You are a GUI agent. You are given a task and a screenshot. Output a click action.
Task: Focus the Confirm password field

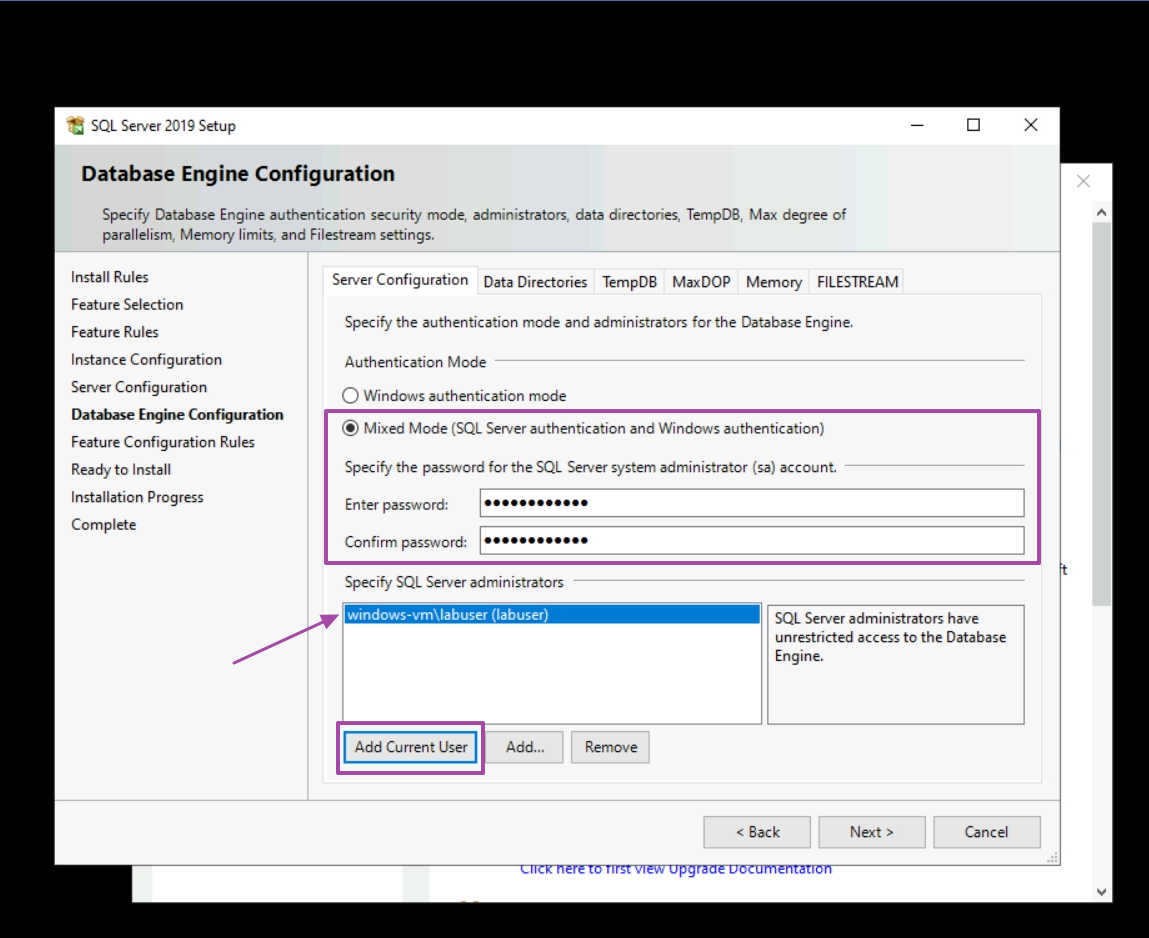coord(752,541)
